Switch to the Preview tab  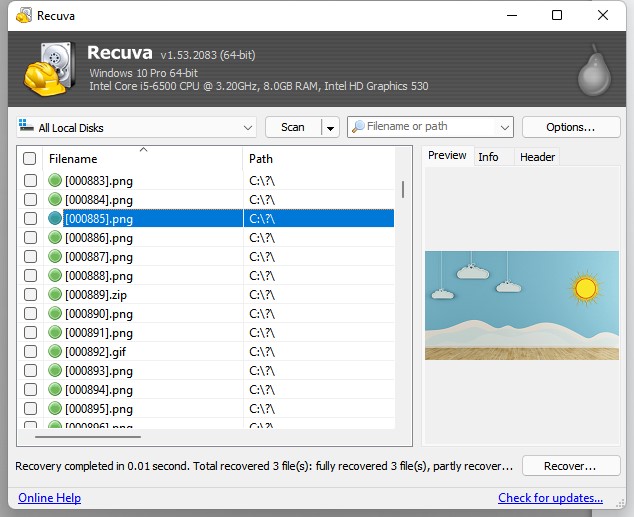447,156
